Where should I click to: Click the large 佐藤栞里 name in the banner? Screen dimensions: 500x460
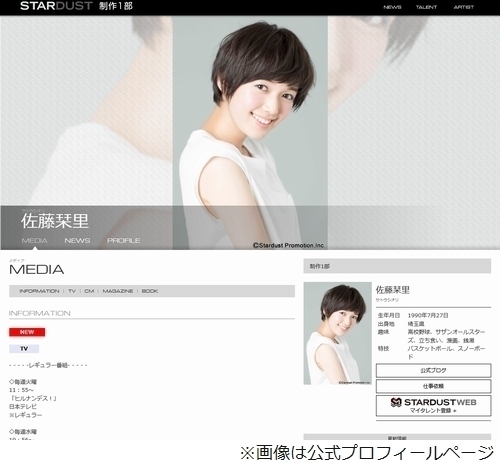click(55, 221)
